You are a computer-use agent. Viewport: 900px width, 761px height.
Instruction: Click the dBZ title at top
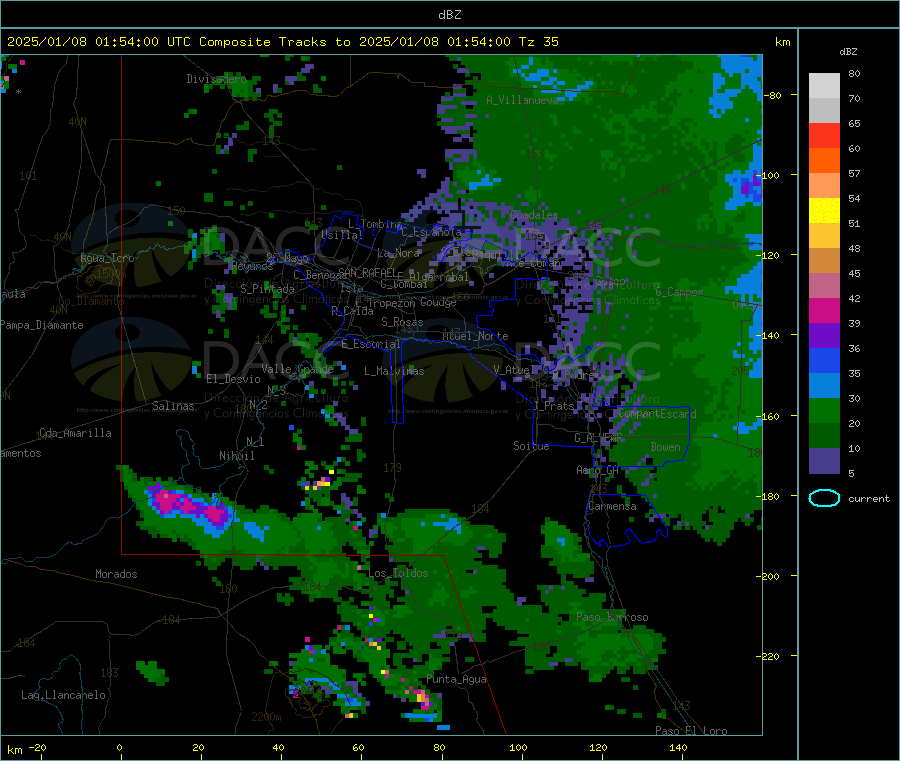(449, 15)
